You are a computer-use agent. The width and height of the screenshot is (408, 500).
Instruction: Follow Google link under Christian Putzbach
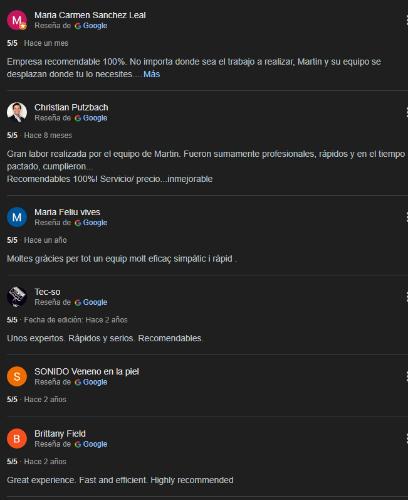(x=91, y=118)
